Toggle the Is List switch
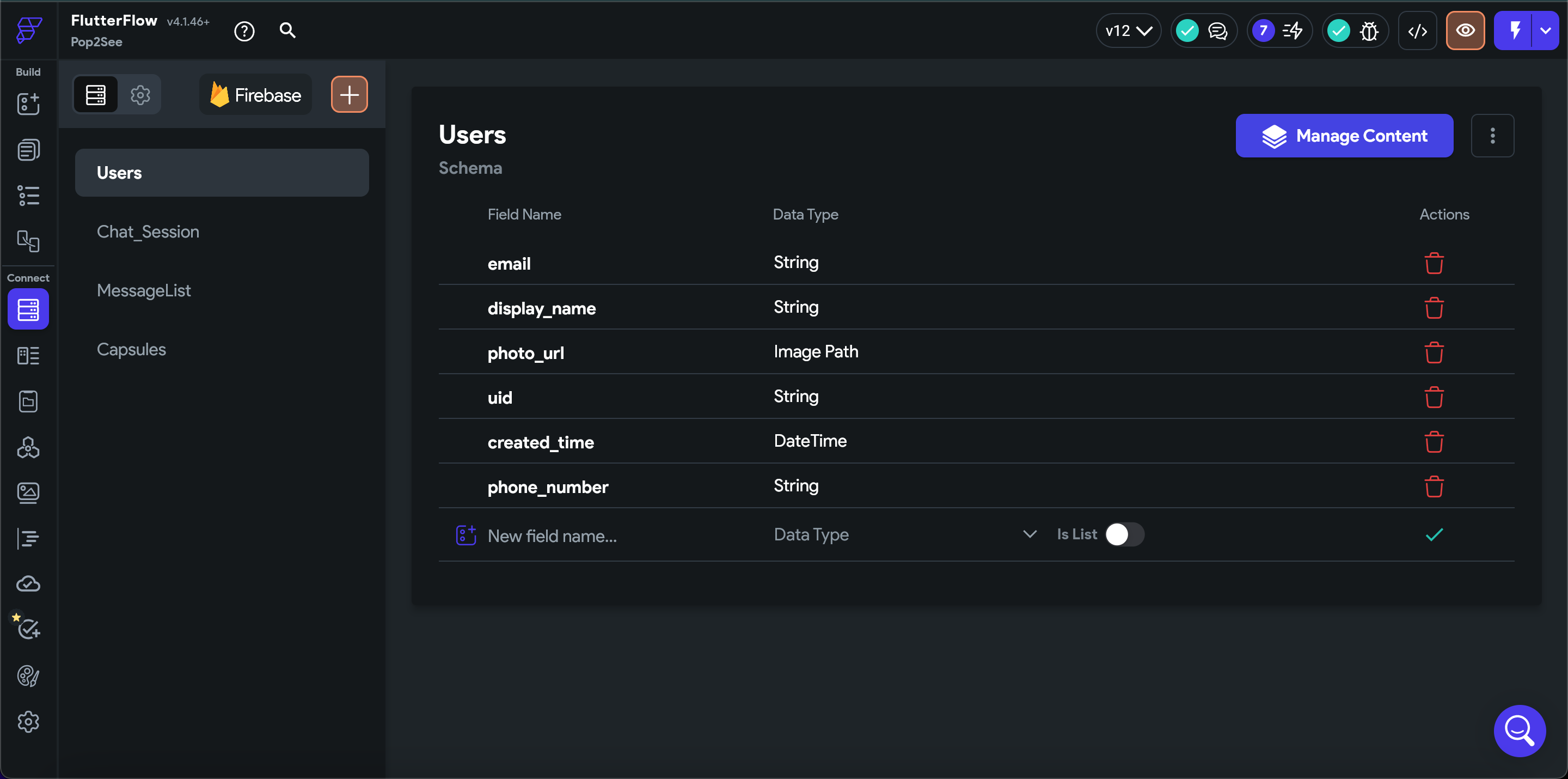 click(1124, 534)
